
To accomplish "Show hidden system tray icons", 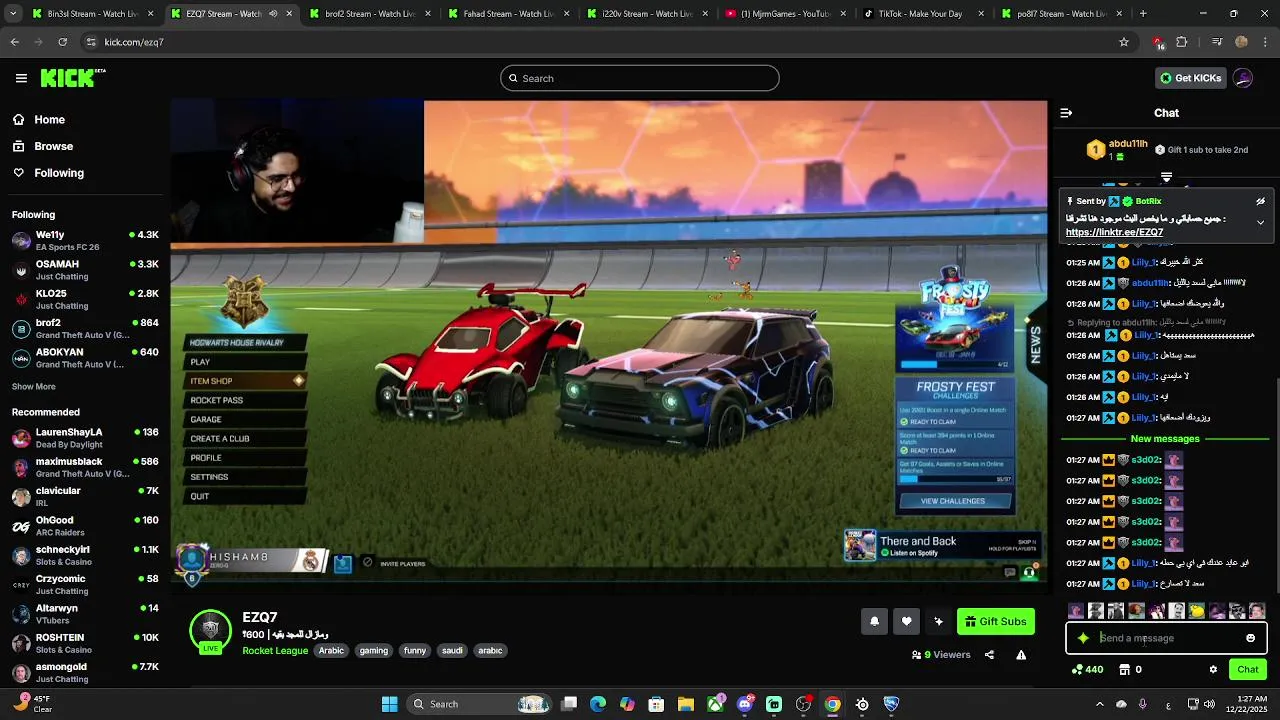I will [x=1099, y=704].
